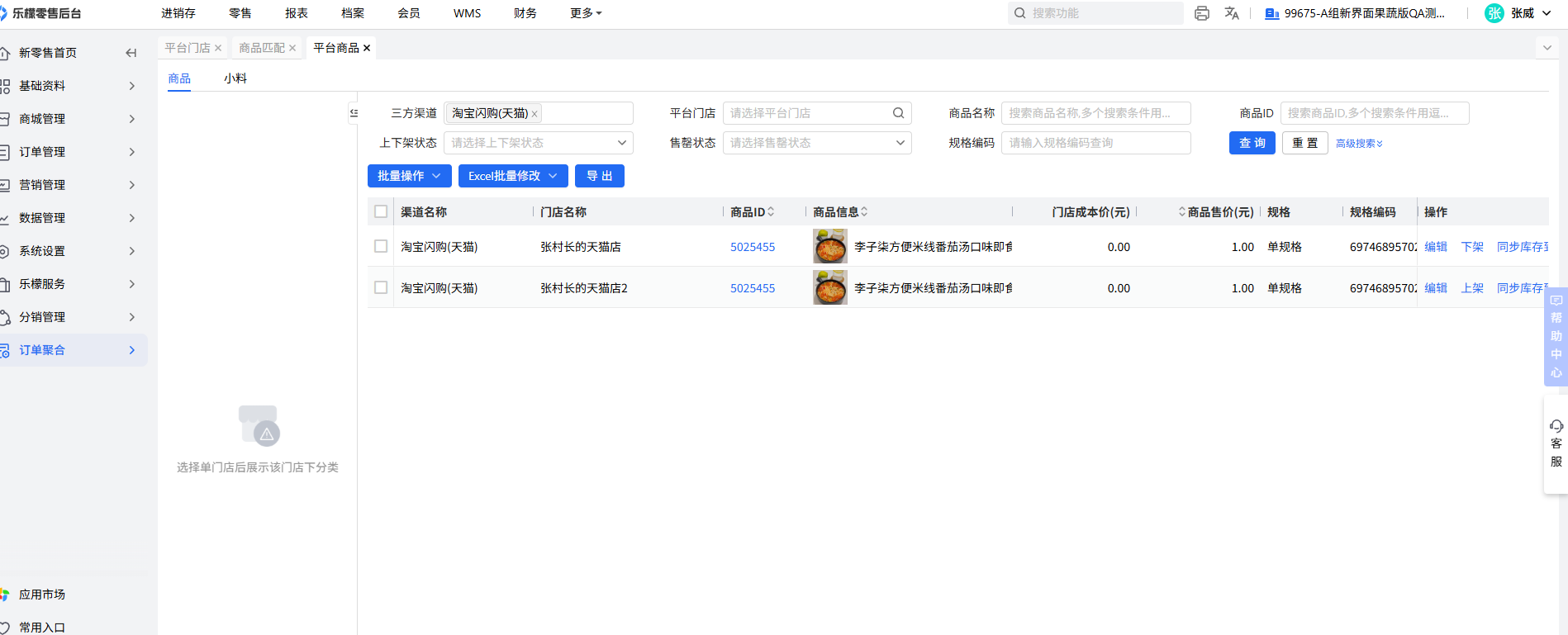Click the 重置 reset button
This screenshot has width=1568, height=635.
point(1305,143)
